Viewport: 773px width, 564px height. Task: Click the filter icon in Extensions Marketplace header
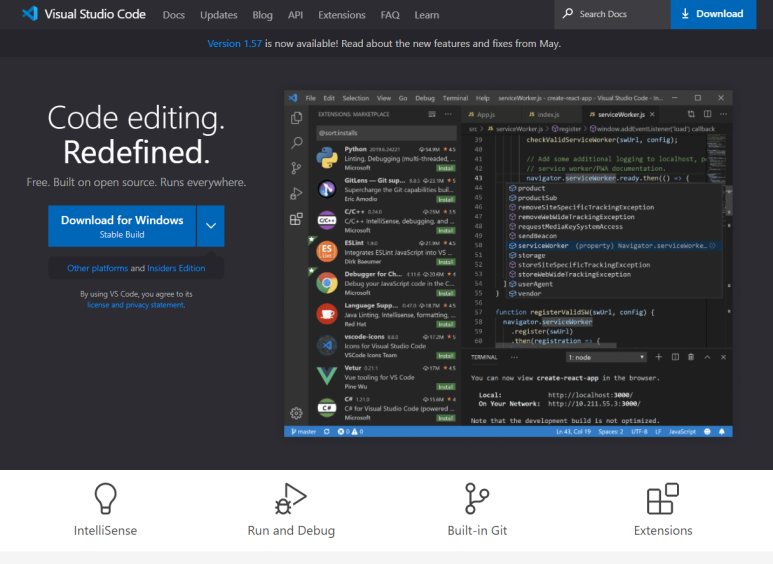pos(432,114)
